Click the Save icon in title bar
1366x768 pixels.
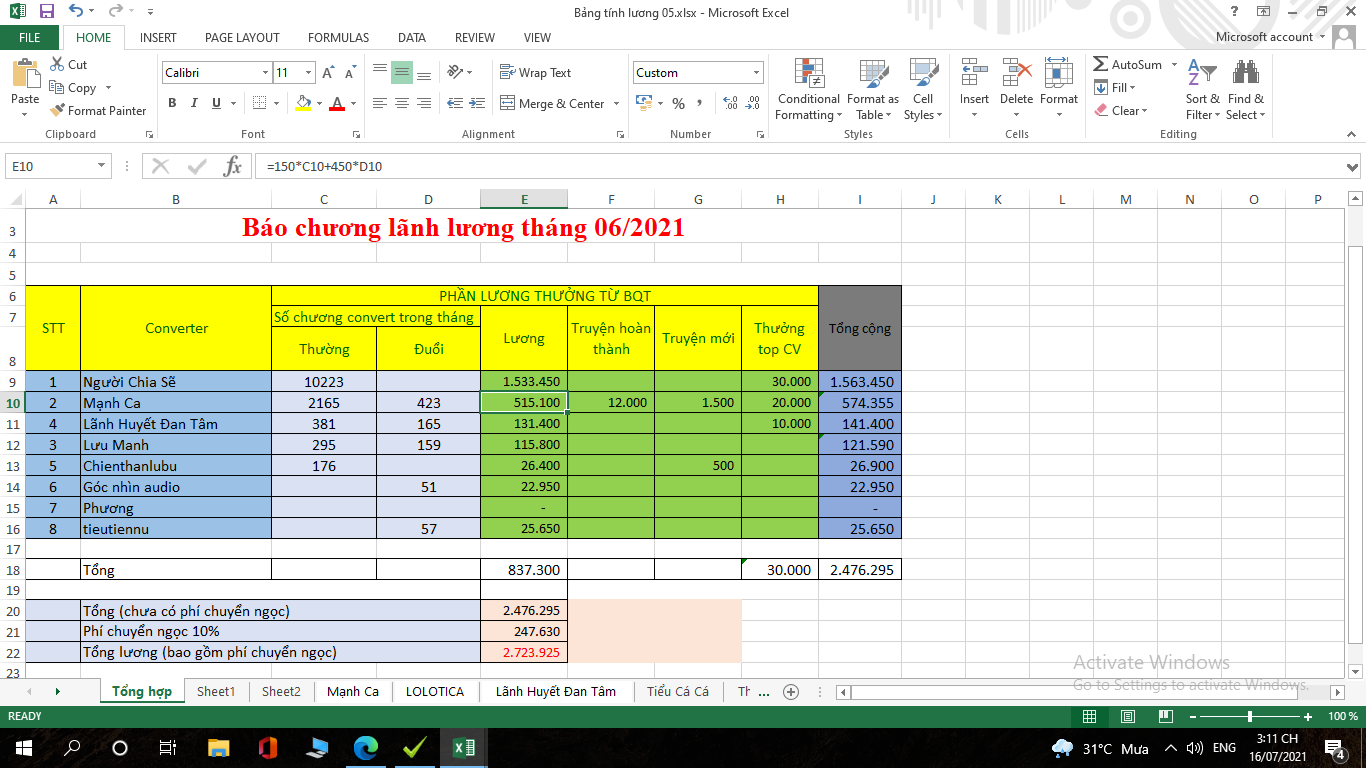coord(46,12)
